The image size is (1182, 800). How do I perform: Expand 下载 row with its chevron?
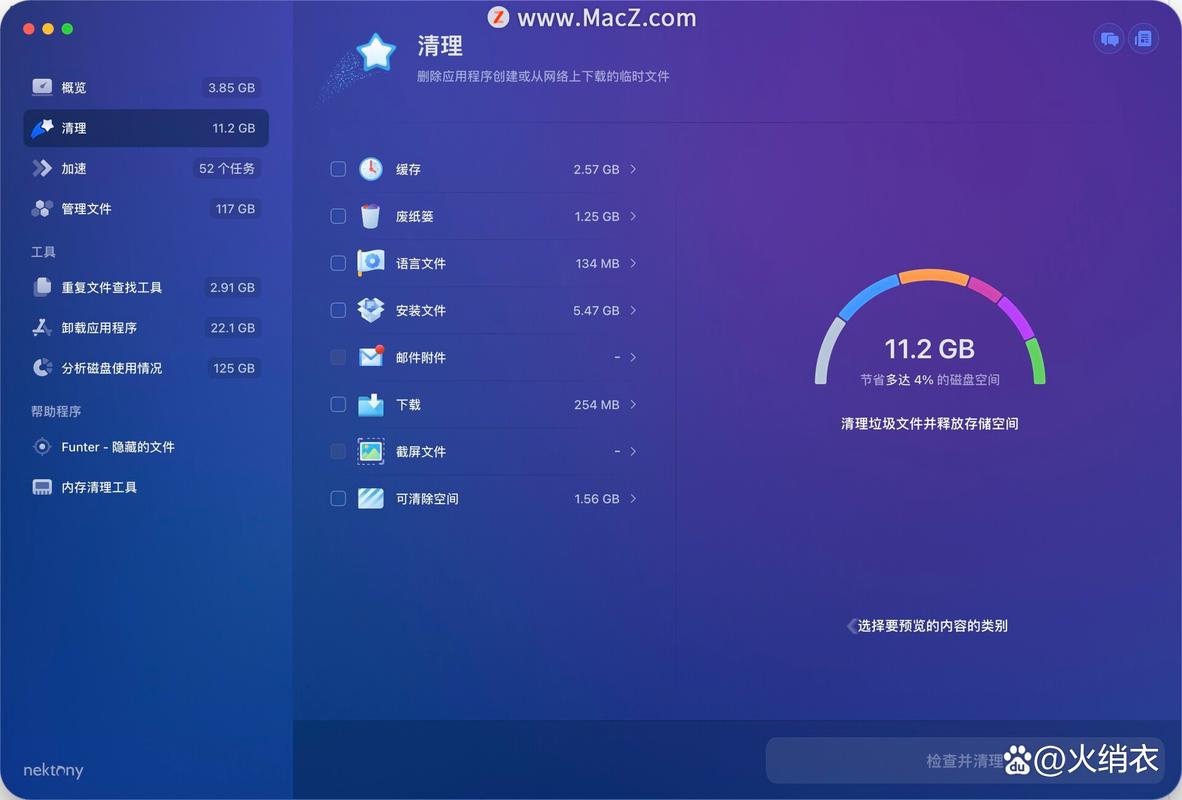coord(633,404)
